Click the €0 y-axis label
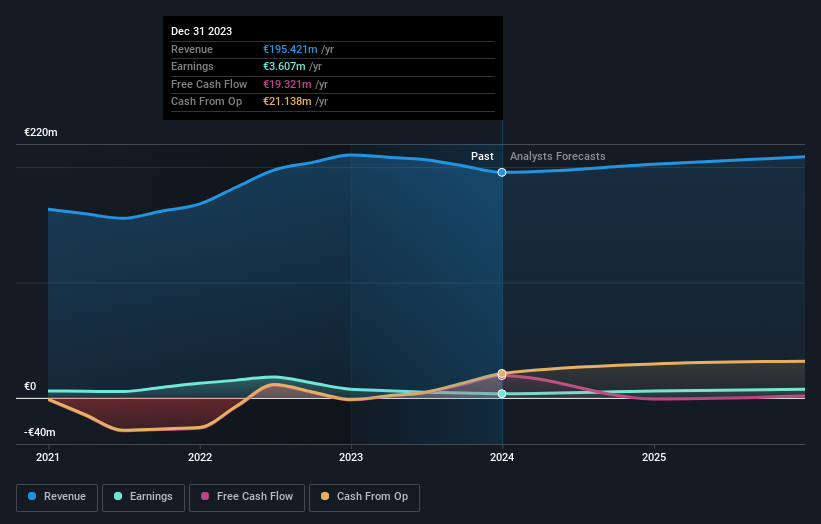Screen dimensions: 821x524 point(30,386)
